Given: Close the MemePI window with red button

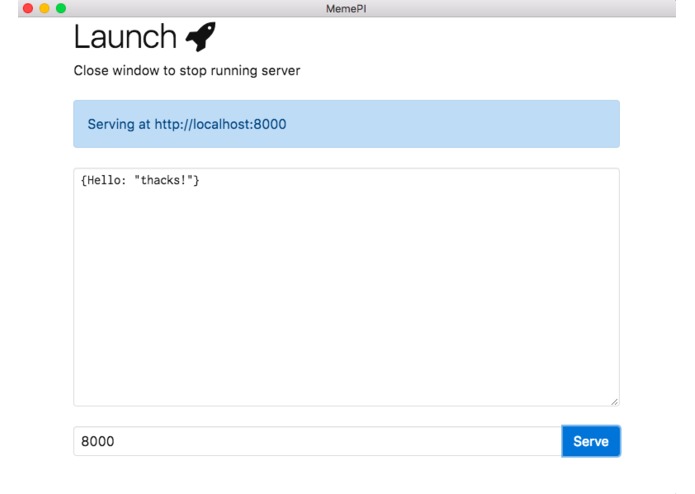Looking at the screenshot, I should (x=28, y=8).
